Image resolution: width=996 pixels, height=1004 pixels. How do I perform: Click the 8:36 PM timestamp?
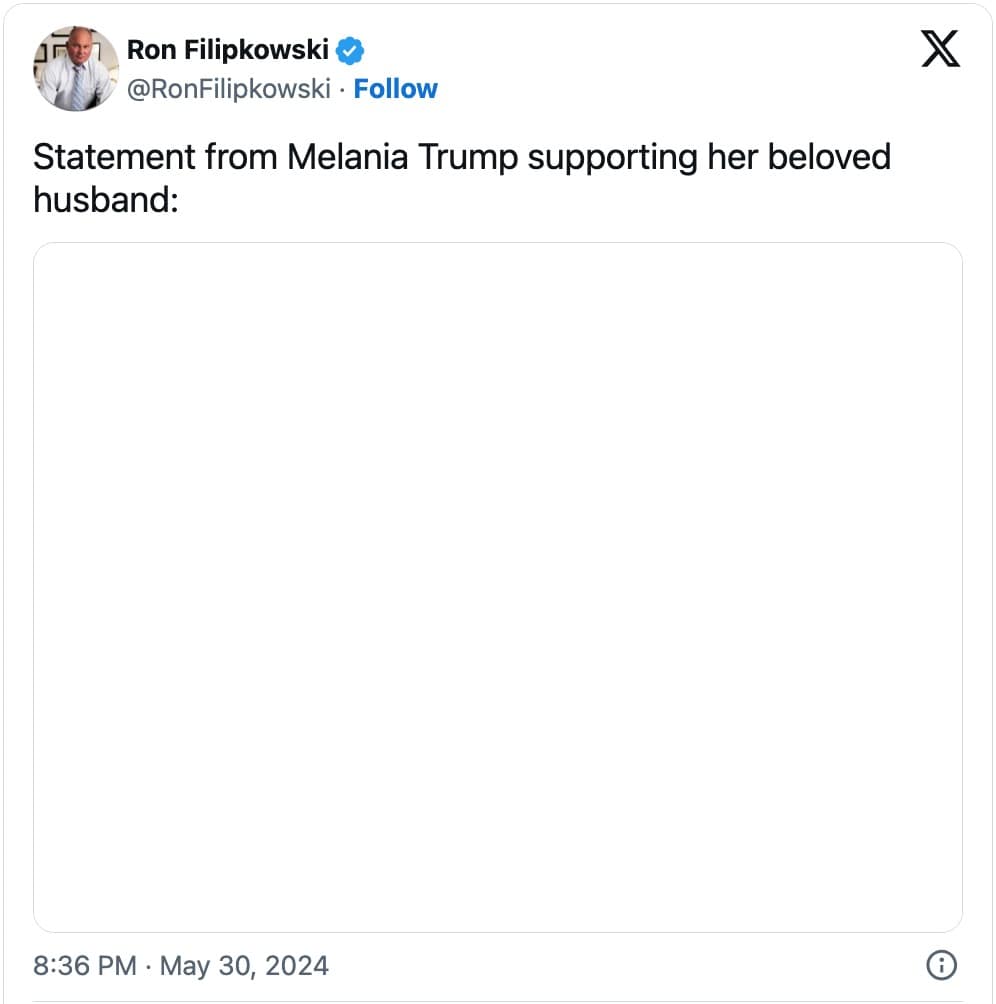point(85,965)
